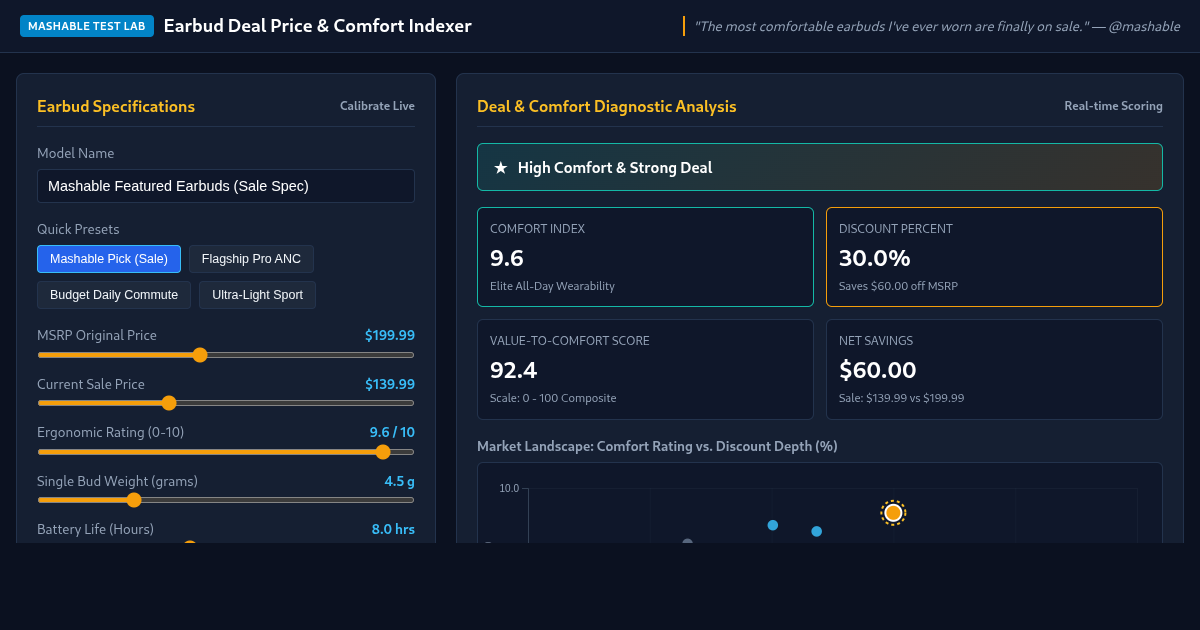Screen dimensions: 1200x630
Task: Click the Calibrate Live label
Action: point(377,106)
